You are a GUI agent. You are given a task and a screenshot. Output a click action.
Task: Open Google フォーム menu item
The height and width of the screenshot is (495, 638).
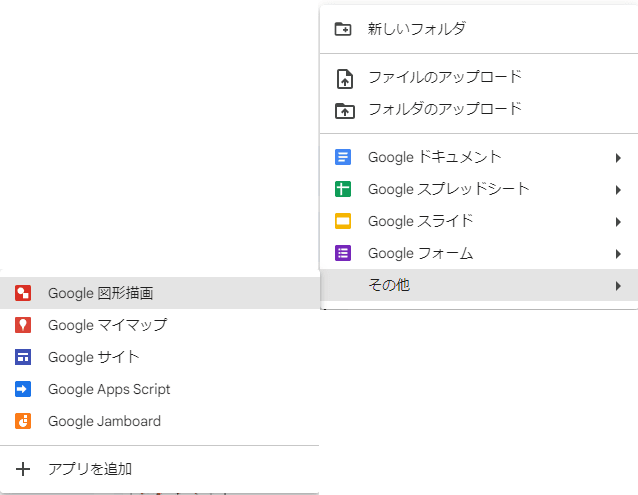[x=479, y=253]
